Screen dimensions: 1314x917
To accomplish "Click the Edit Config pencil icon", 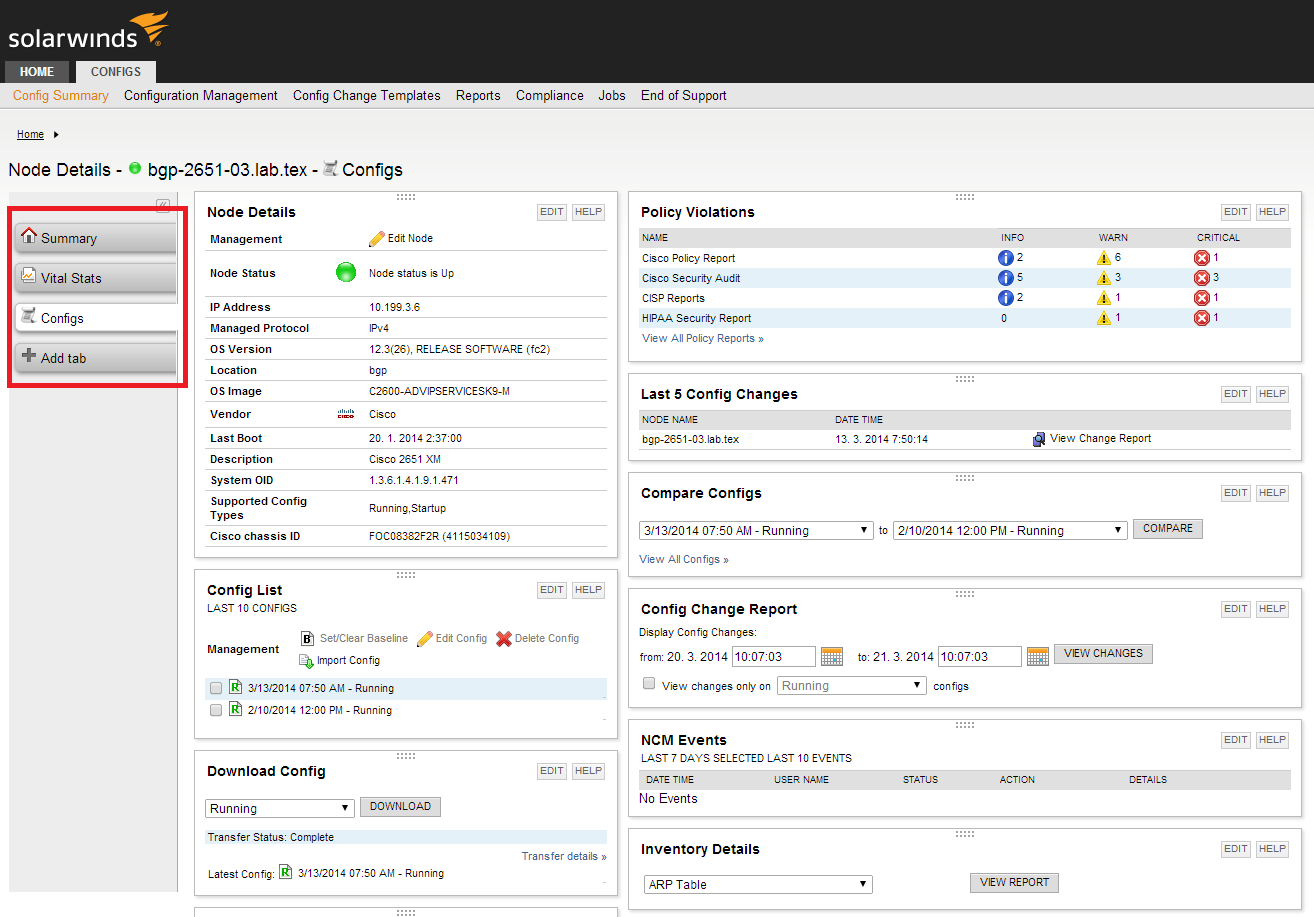I will click(424, 638).
